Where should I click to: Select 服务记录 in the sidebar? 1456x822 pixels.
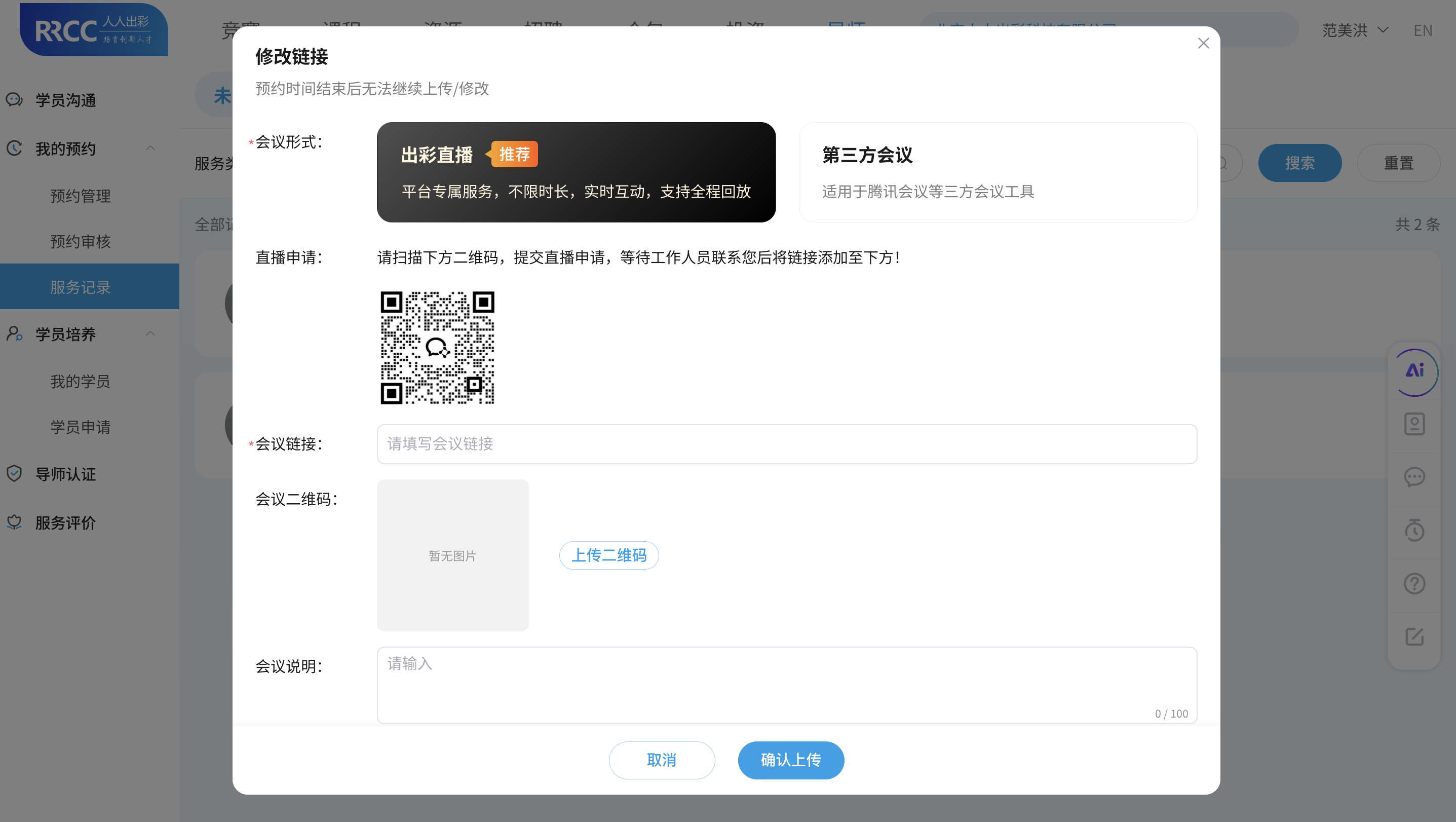89,287
